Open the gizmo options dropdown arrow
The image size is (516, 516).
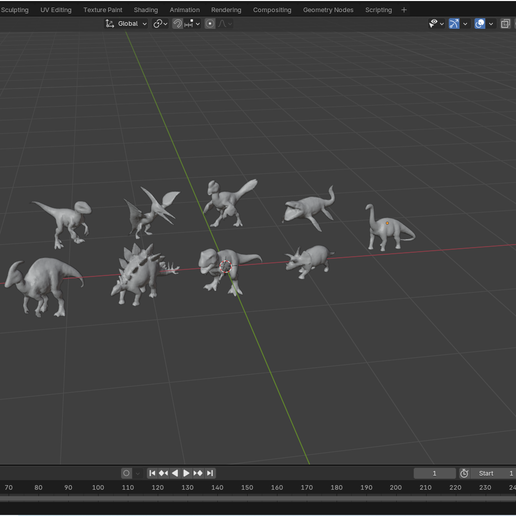[465, 24]
